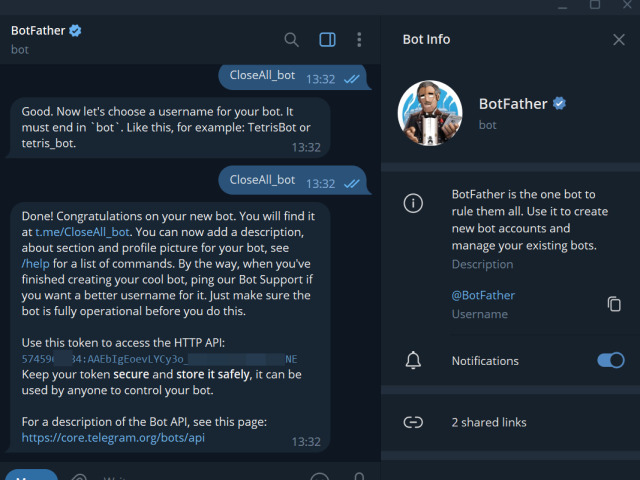Click the shared links chain icon

coord(413,422)
